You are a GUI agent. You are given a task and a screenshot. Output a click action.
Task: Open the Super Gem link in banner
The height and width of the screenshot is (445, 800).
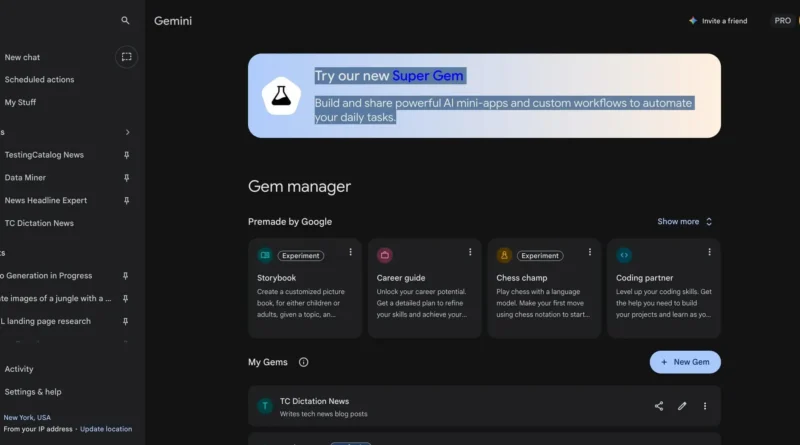[428, 76]
